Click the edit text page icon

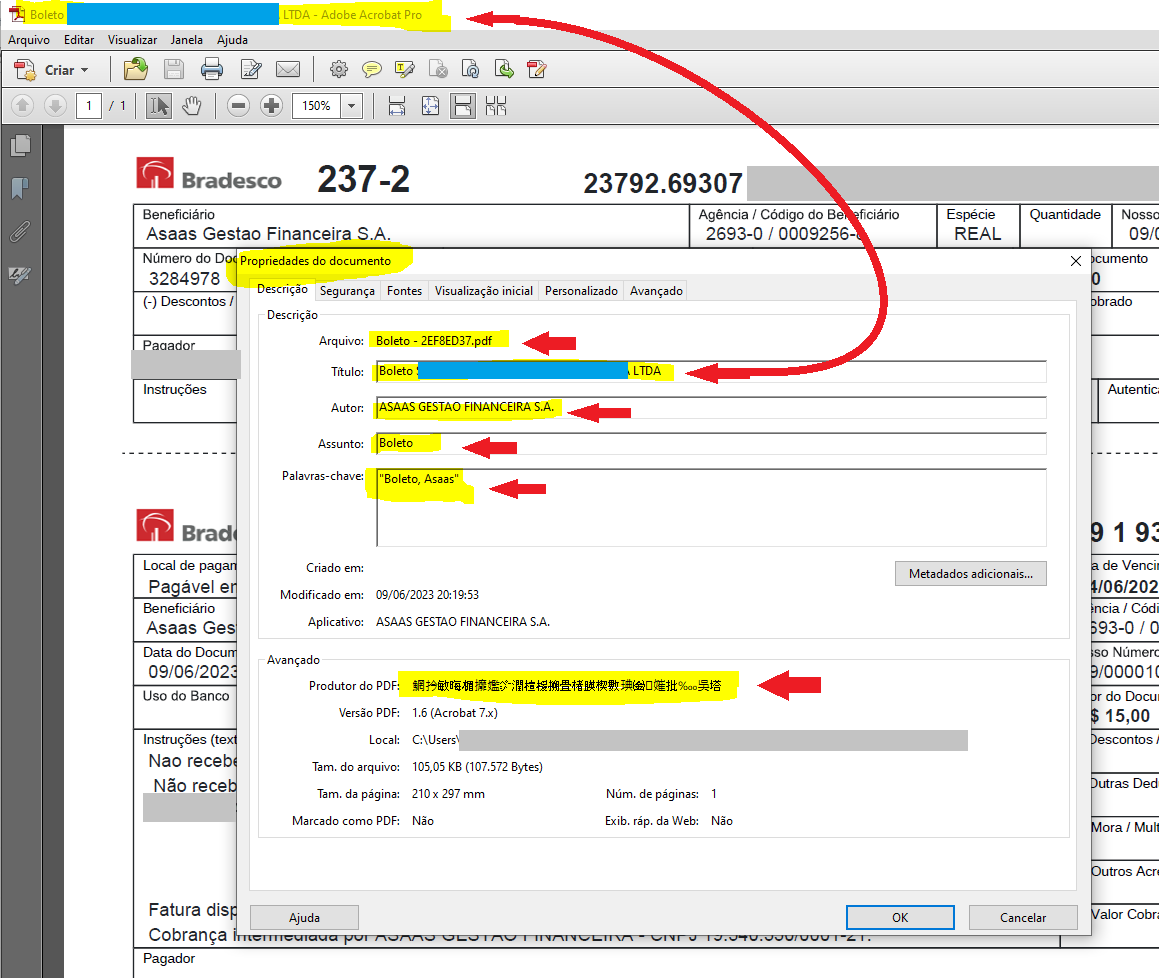pyautogui.click(x=251, y=69)
